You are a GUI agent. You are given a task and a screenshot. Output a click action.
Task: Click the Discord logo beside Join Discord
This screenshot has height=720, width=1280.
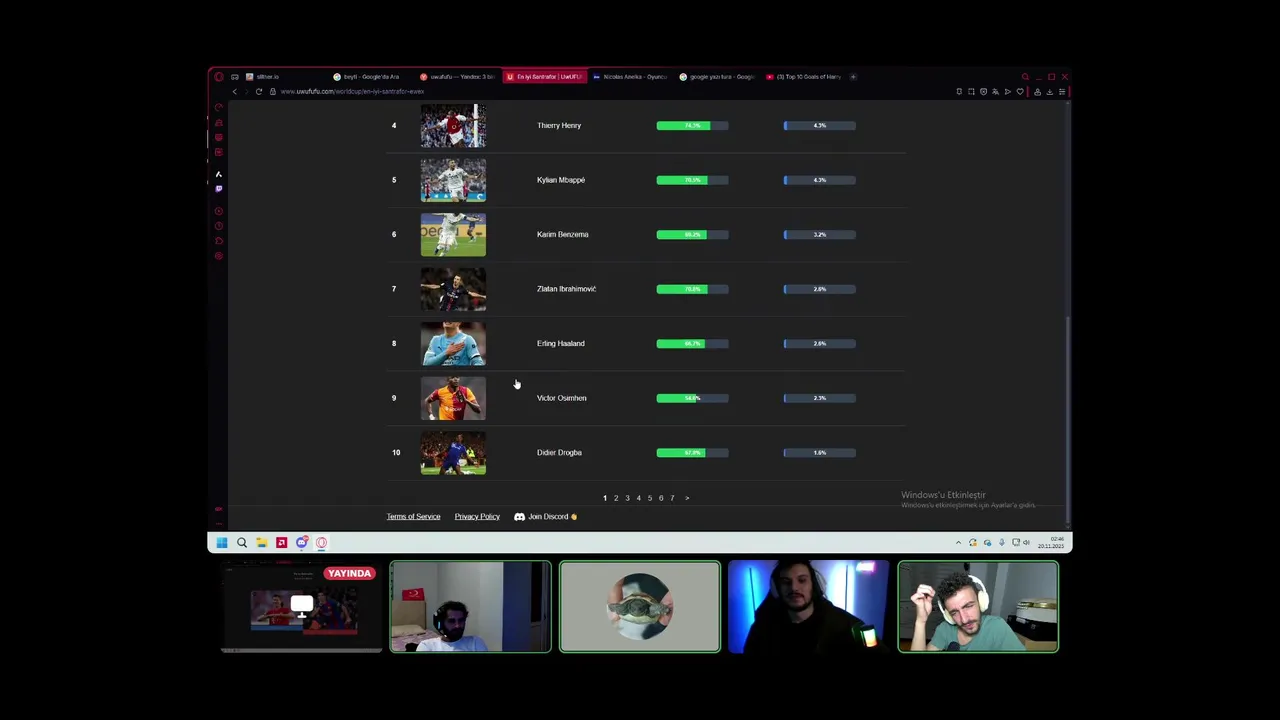[x=519, y=517]
